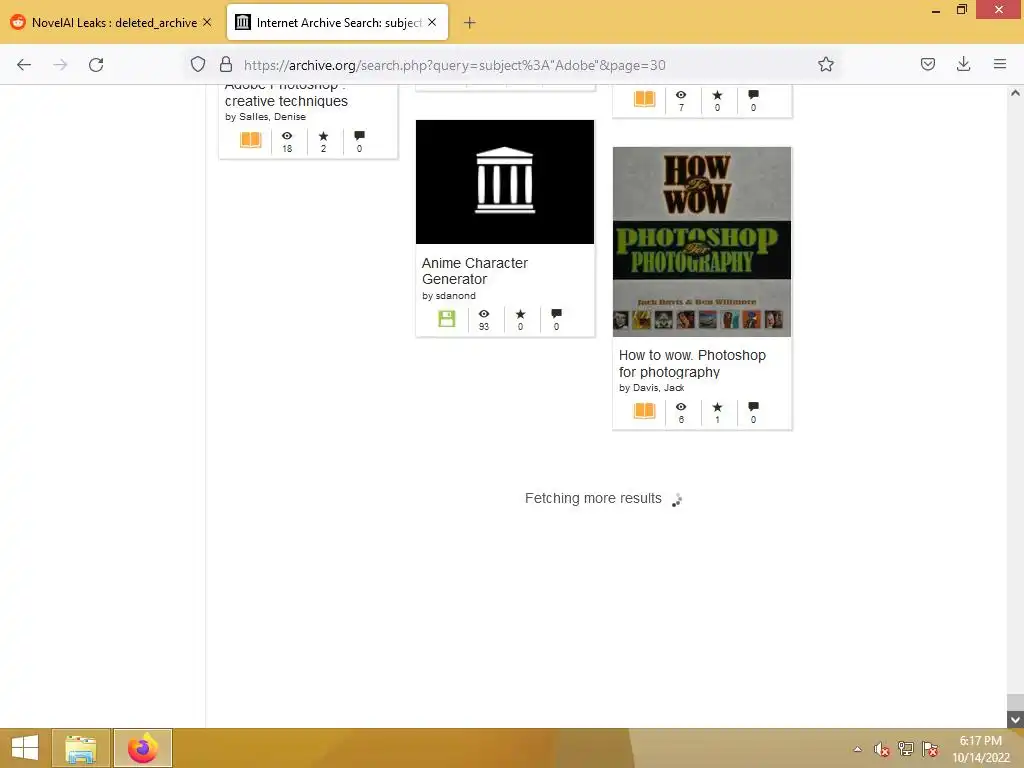Click the reviews bubble under creative techniques
1024x768 pixels.
359,136
